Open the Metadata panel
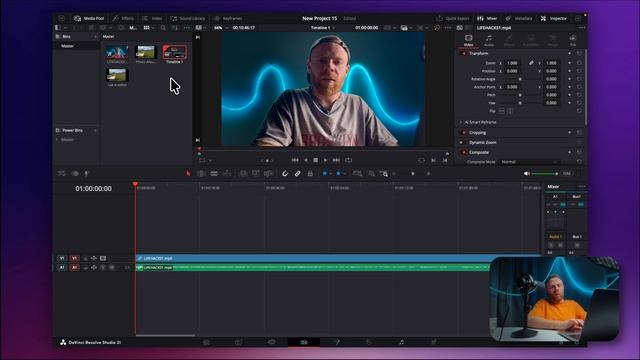Viewport: 640px width, 360px height. tap(519, 18)
